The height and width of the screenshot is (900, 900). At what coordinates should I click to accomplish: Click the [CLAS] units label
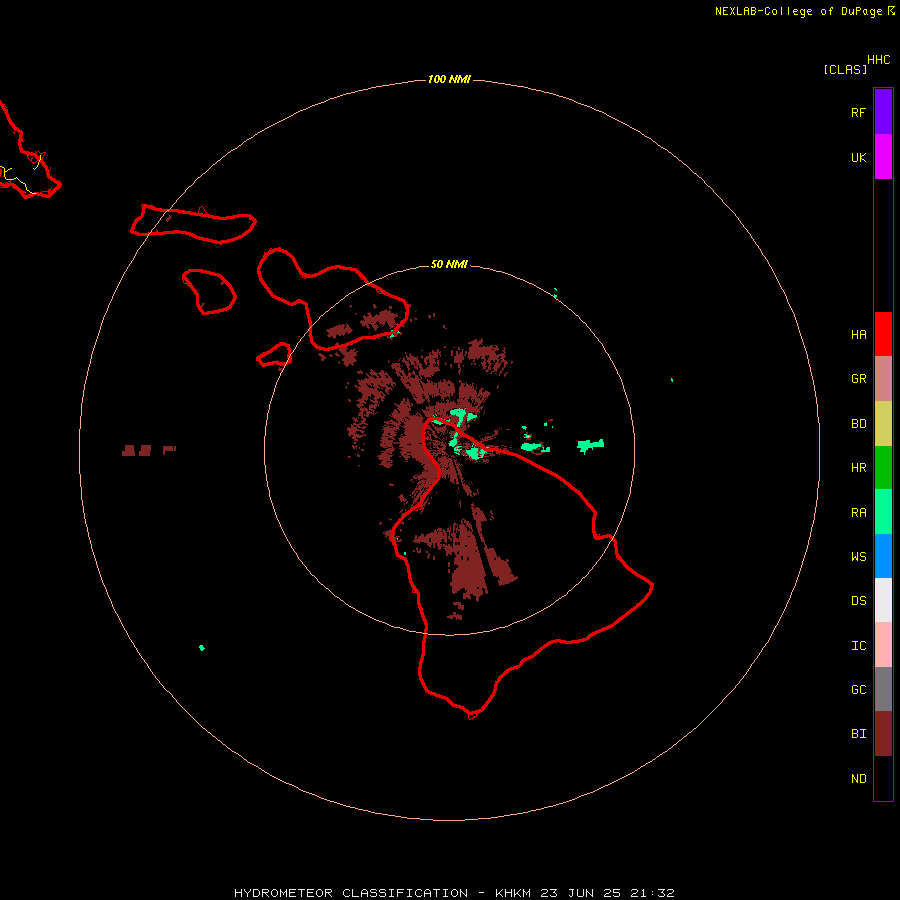click(845, 69)
